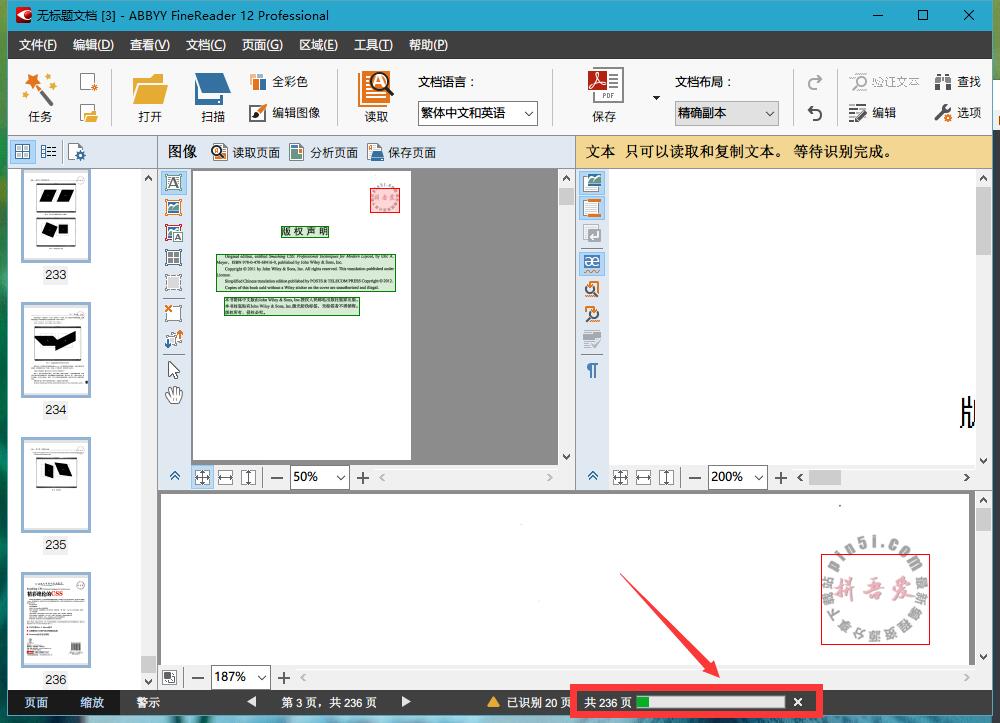Viewport: 1000px width, 723px height.
Task: Select the reorder areas tool
Action: pyautogui.click(x=173, y=339)
